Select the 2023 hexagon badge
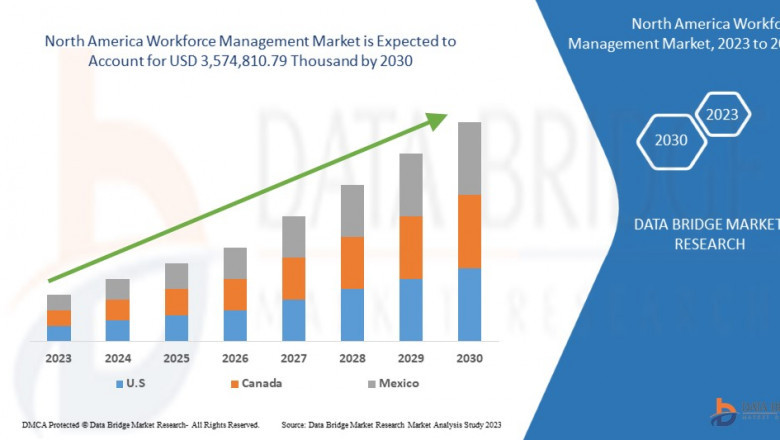 [722, 114]
